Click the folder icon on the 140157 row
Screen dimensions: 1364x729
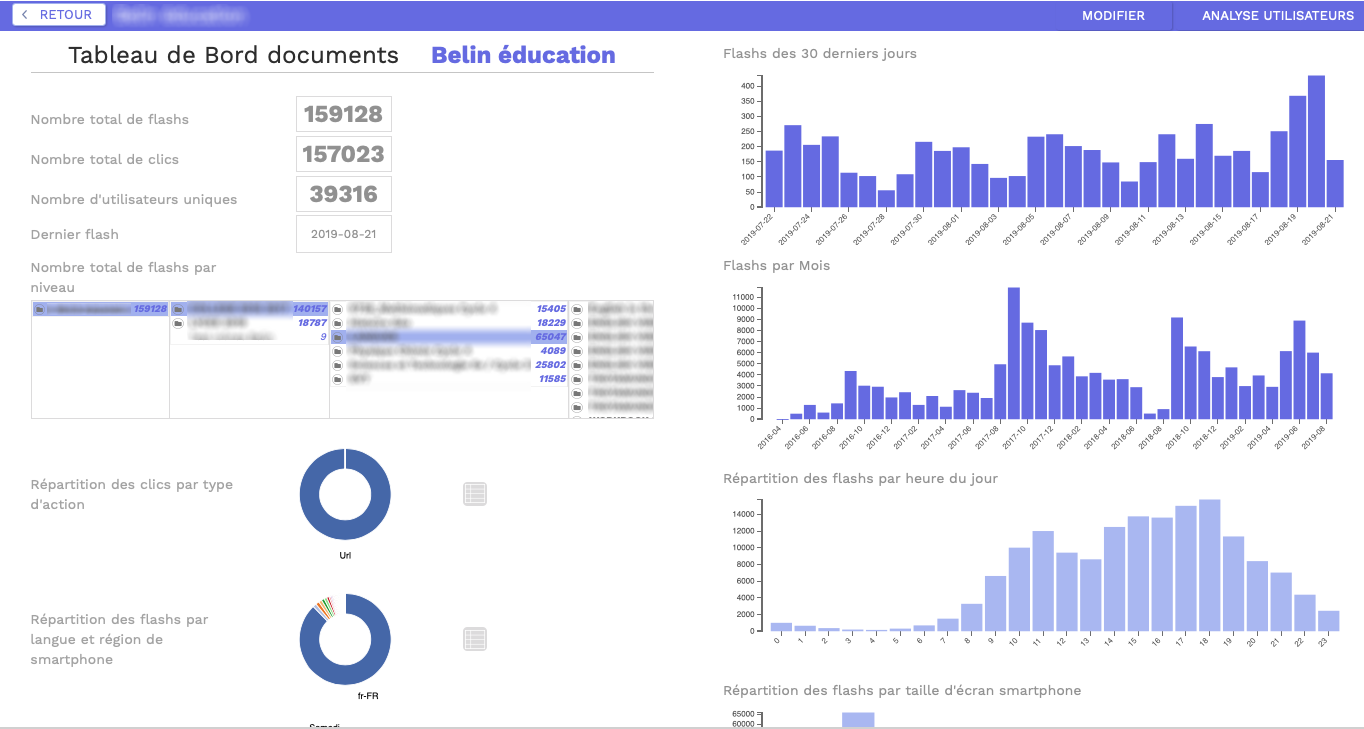177,309
